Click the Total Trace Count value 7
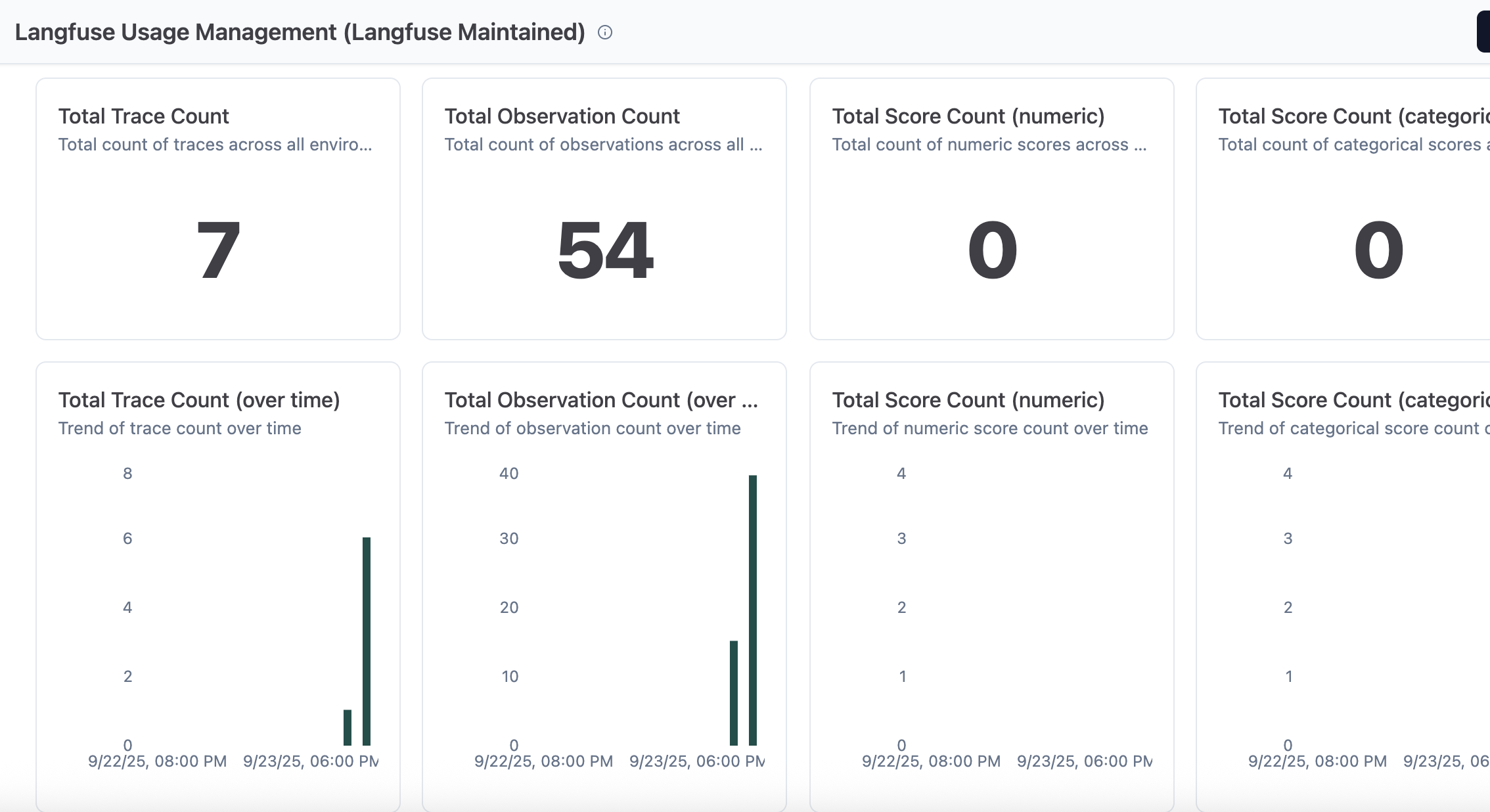Image resolution: width=1490 pixels, height=812 pixels. [218, 250]
